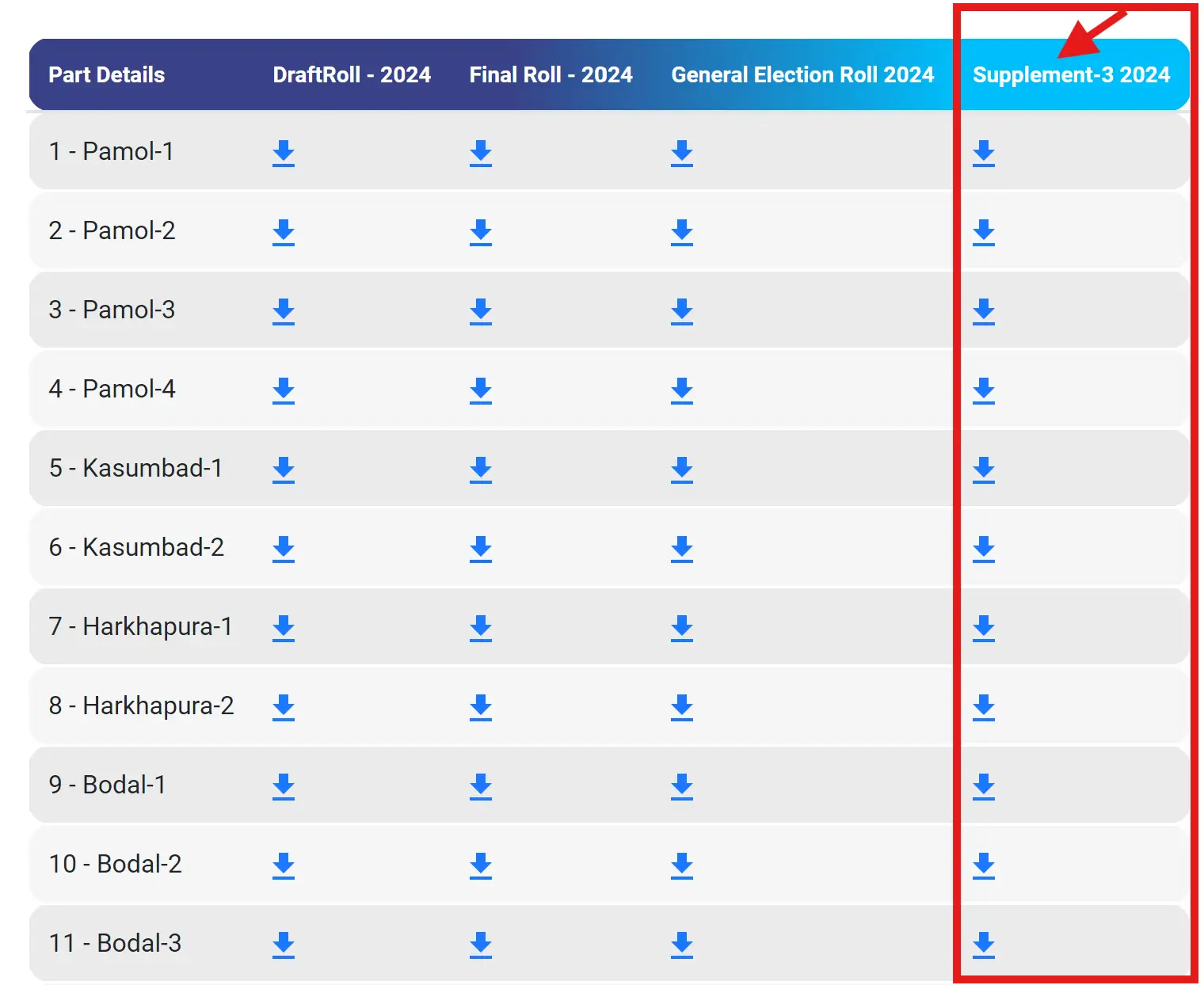This screenshot has width=1204, height=985.
Task: Download General Election Roll for 1 - Pamol-1
Action: [682, 153]
